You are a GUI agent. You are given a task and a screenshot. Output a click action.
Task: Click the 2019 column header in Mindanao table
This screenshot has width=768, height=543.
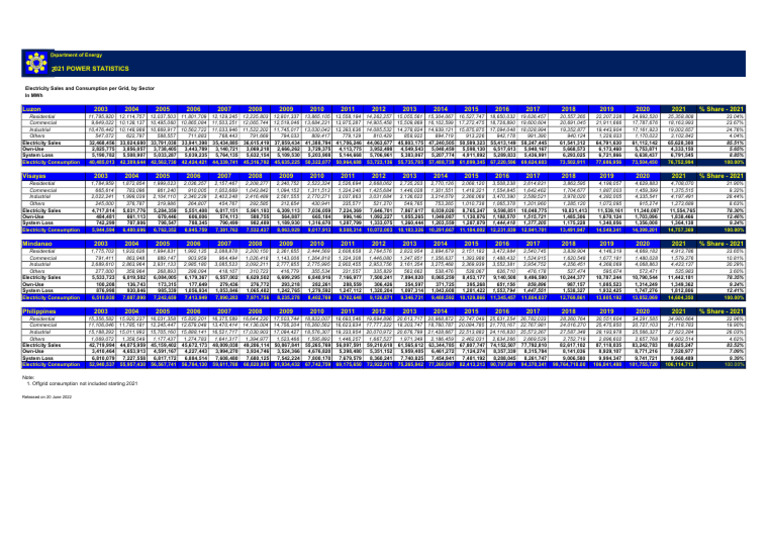[x=606, y=243]
